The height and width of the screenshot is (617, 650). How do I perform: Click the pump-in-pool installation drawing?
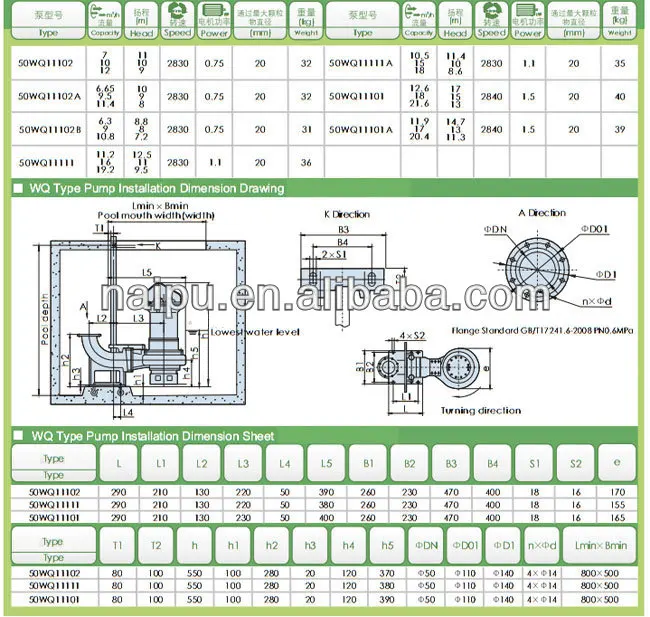[x=148, y=323]
